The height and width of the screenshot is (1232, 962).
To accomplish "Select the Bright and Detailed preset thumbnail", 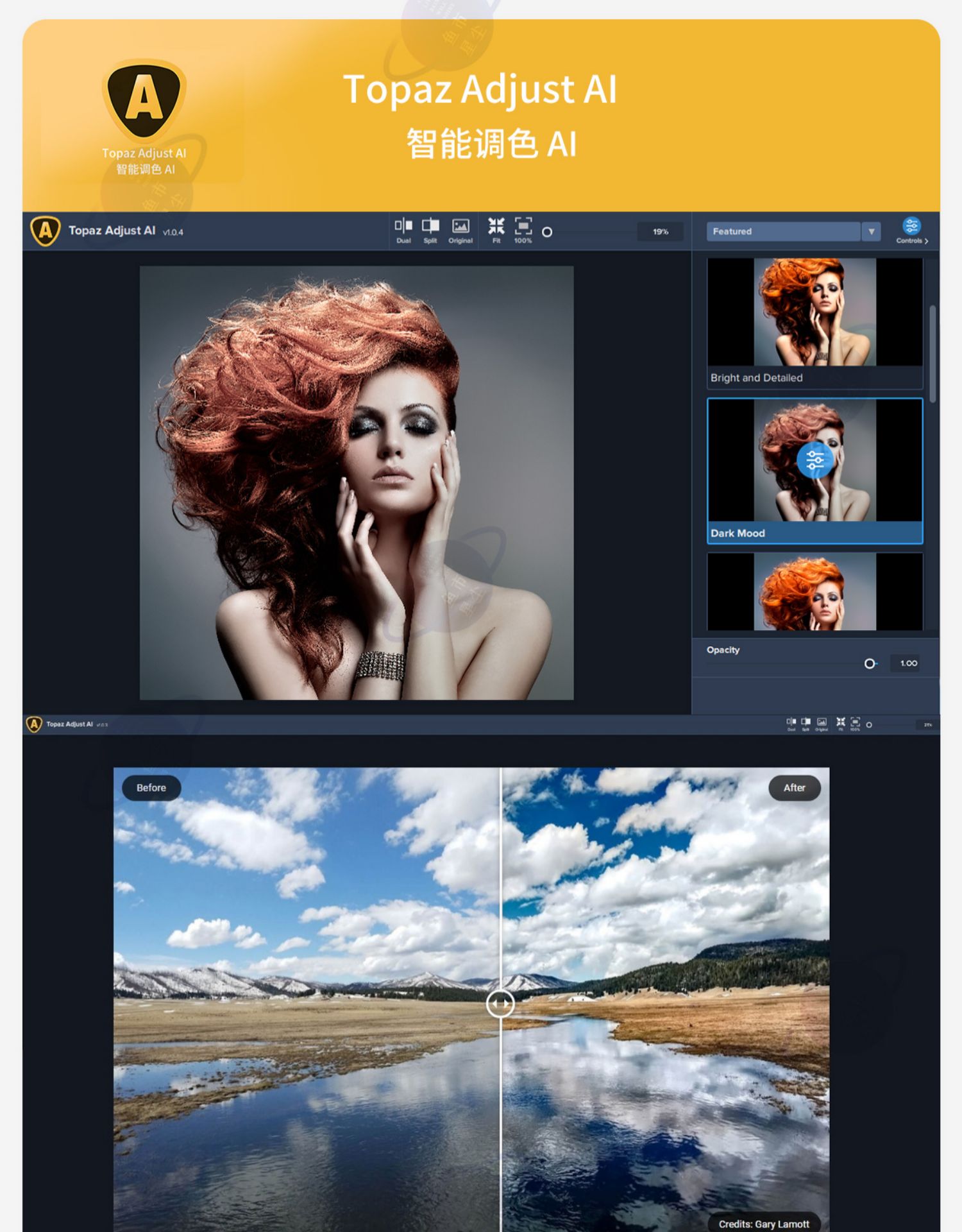I will (815, 312).
